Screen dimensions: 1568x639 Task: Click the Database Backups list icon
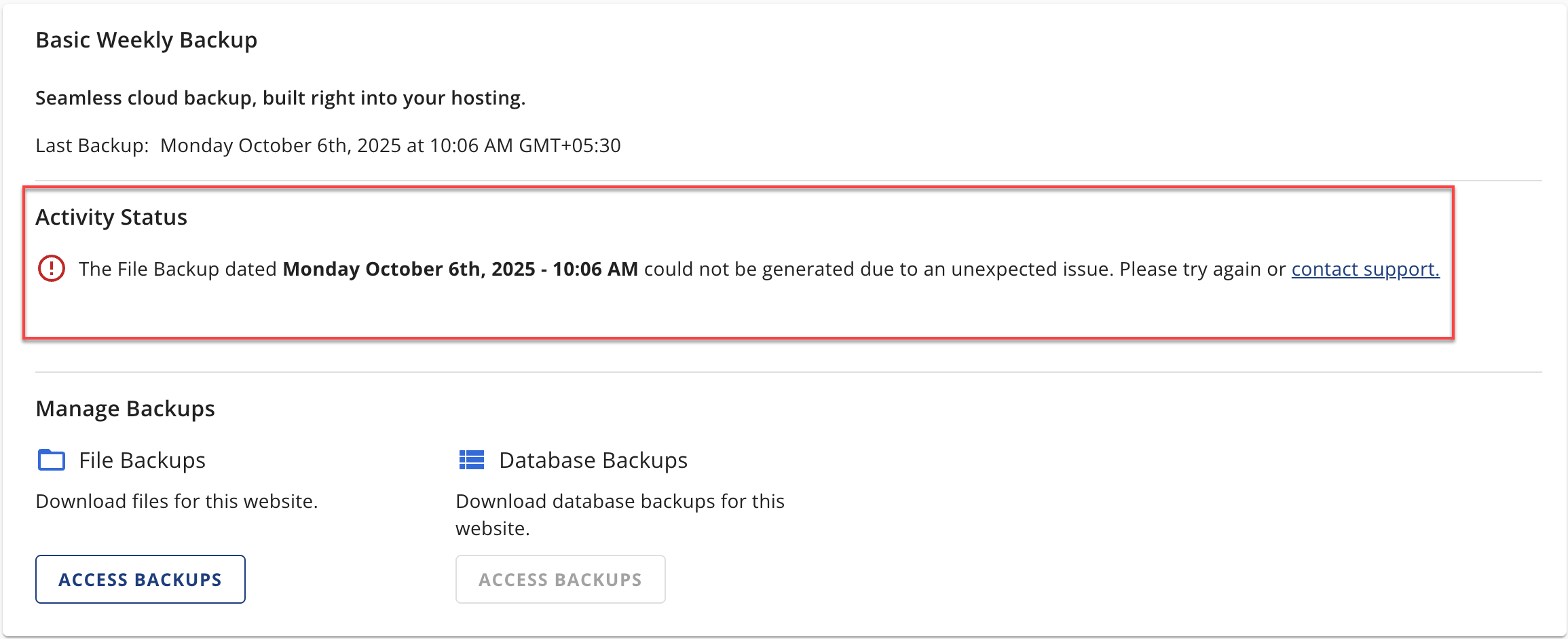[x=472, y=460]
